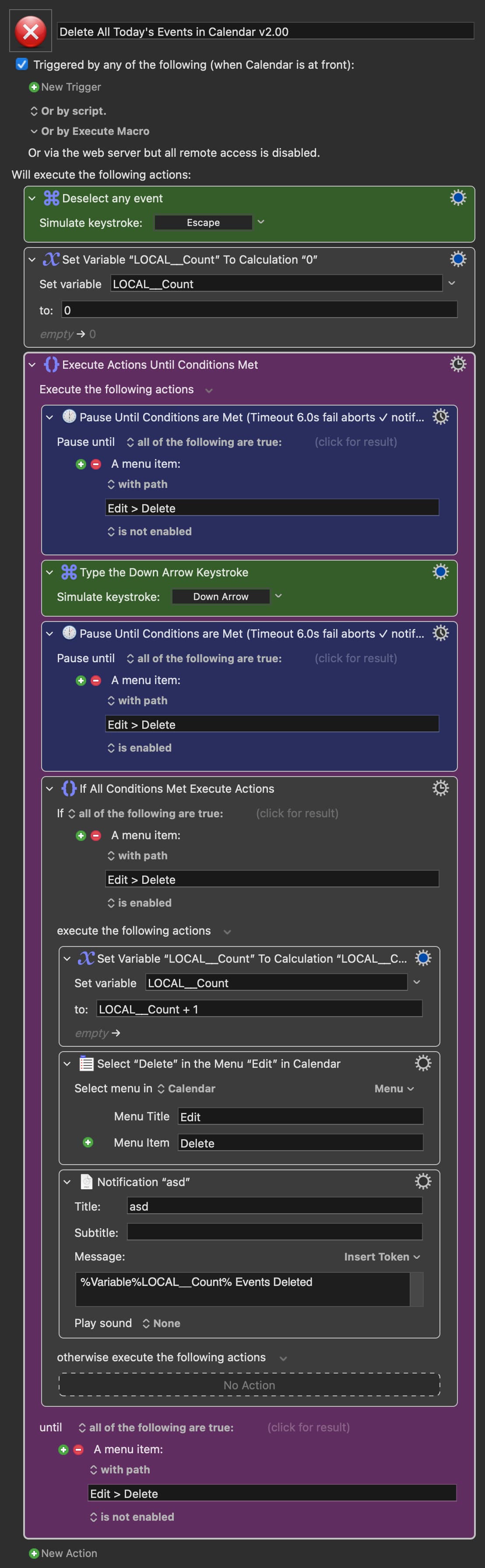Collapse Set Variable LOCAL__Count to 0 action
Viewport: 485px width, 1568px height.
(x=32, y=259)
